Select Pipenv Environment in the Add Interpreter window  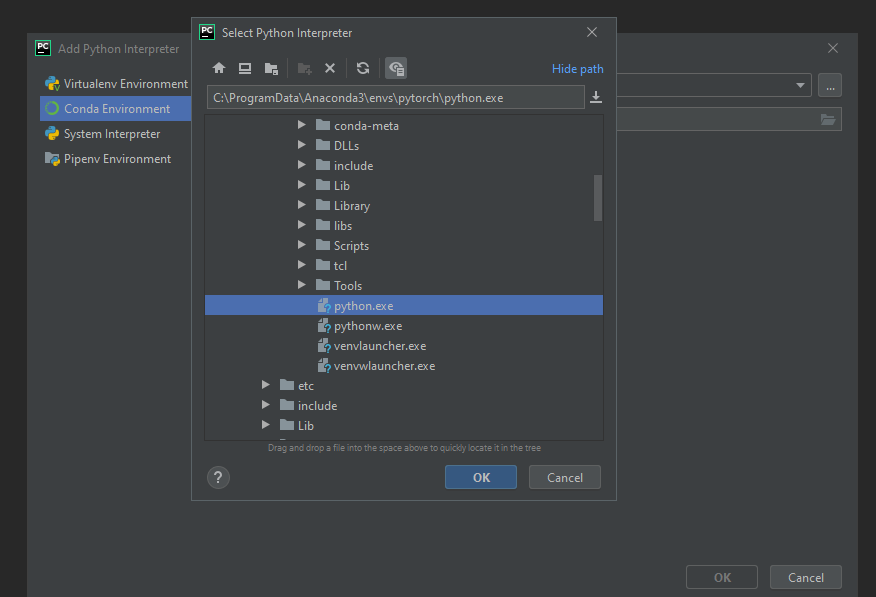116,159
